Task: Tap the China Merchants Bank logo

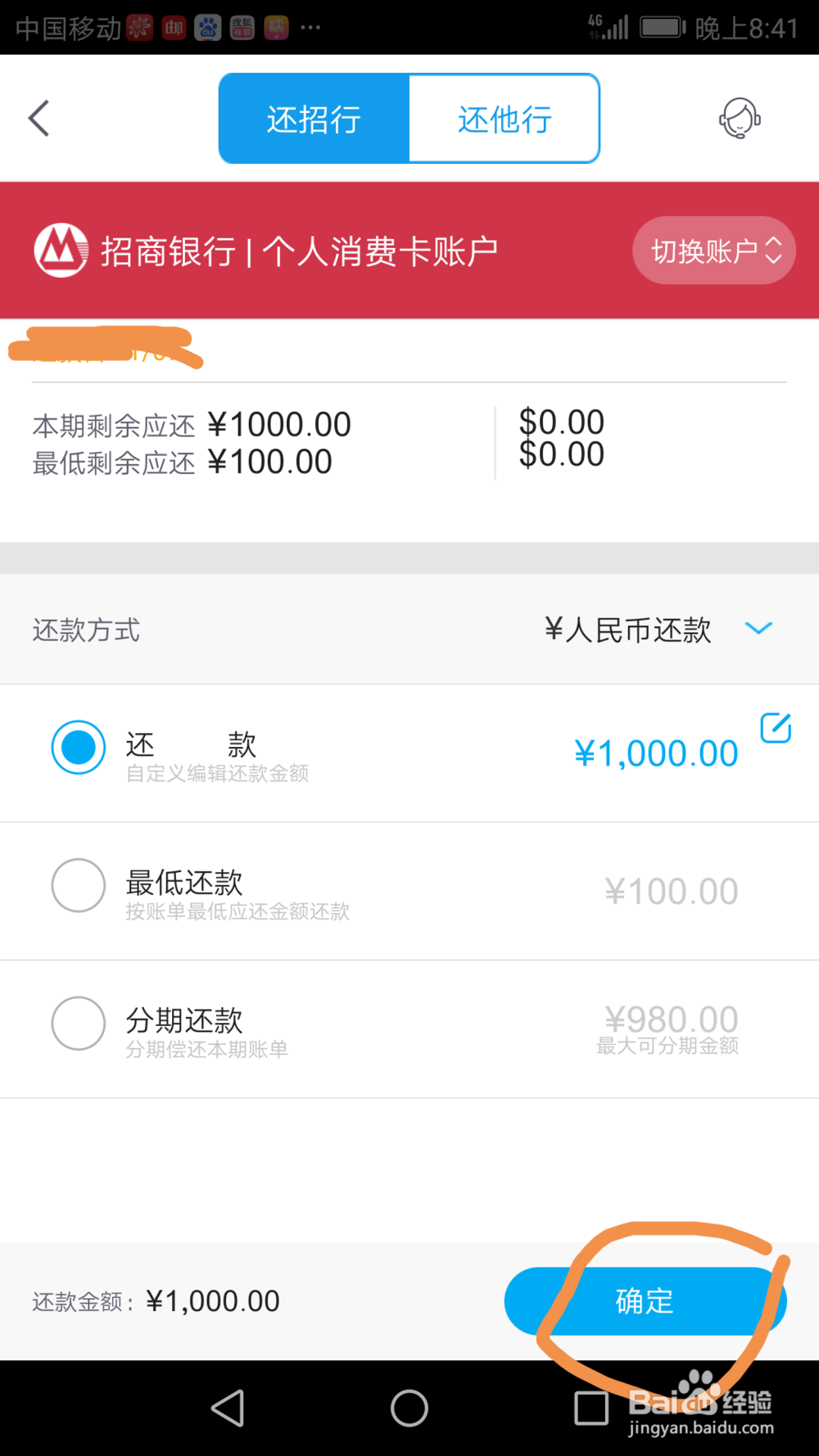Action: coord(61,250)
